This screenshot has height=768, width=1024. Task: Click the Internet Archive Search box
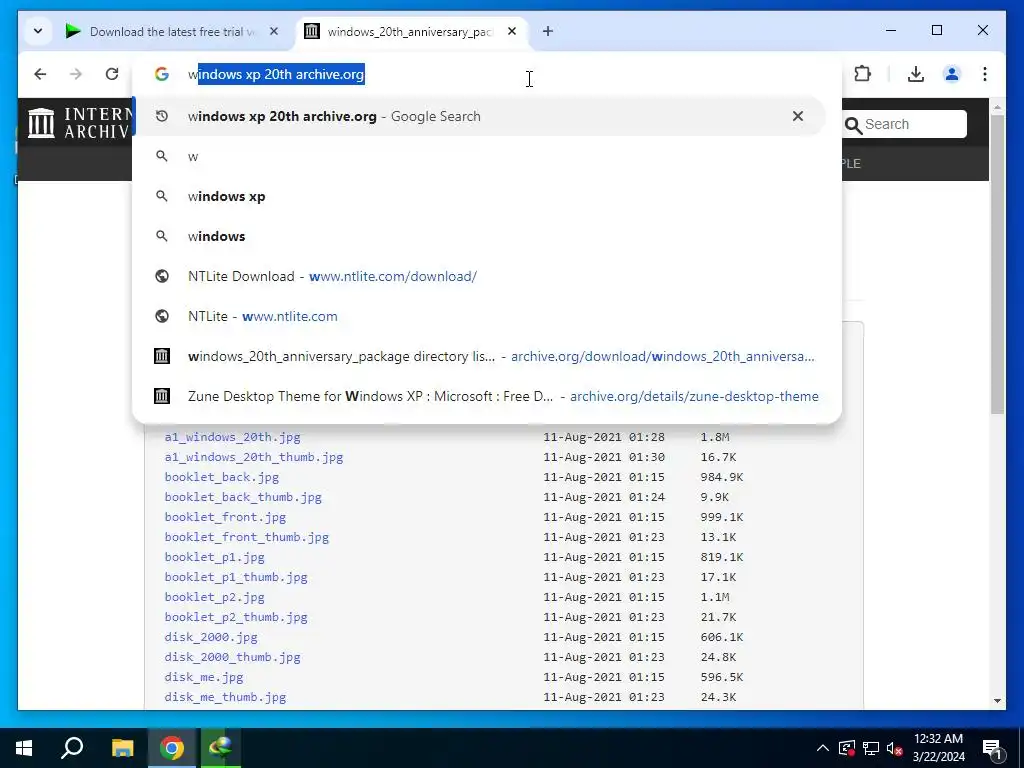(914, 124)
